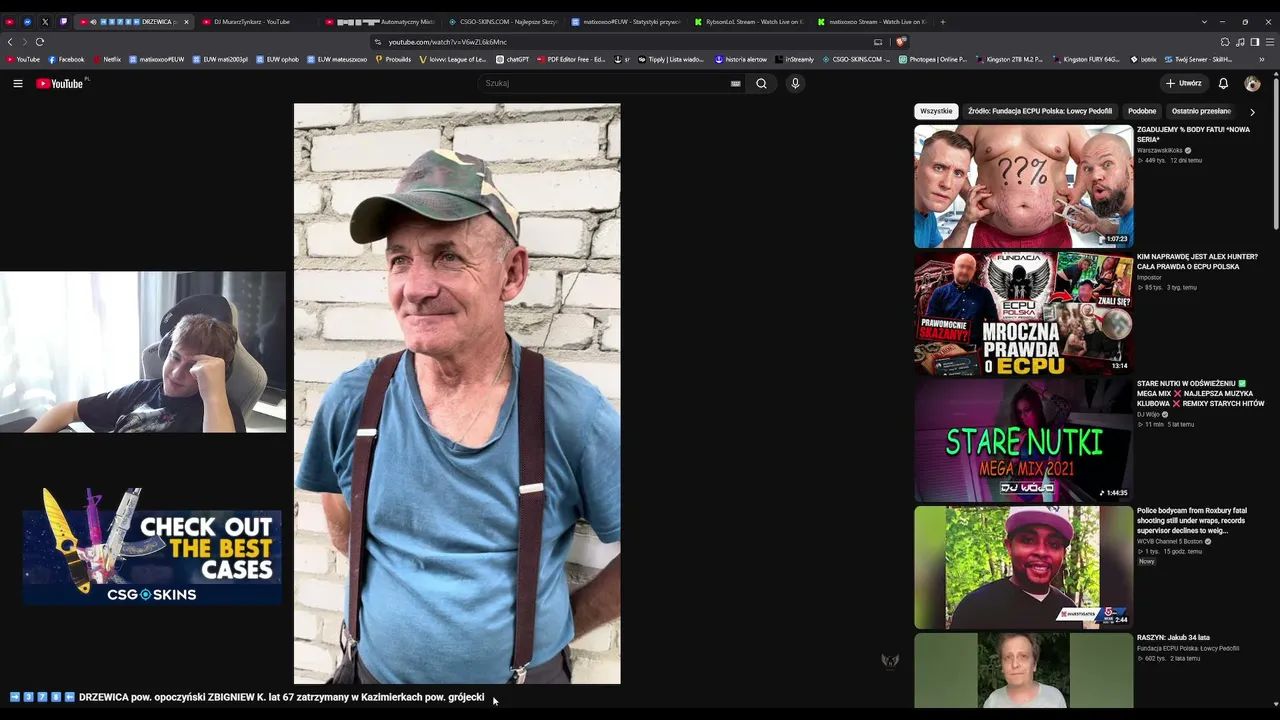Screen dimensions: 1280x720
Task: Click the CSGO-SKINS check out cases banner
Action: 152,547
